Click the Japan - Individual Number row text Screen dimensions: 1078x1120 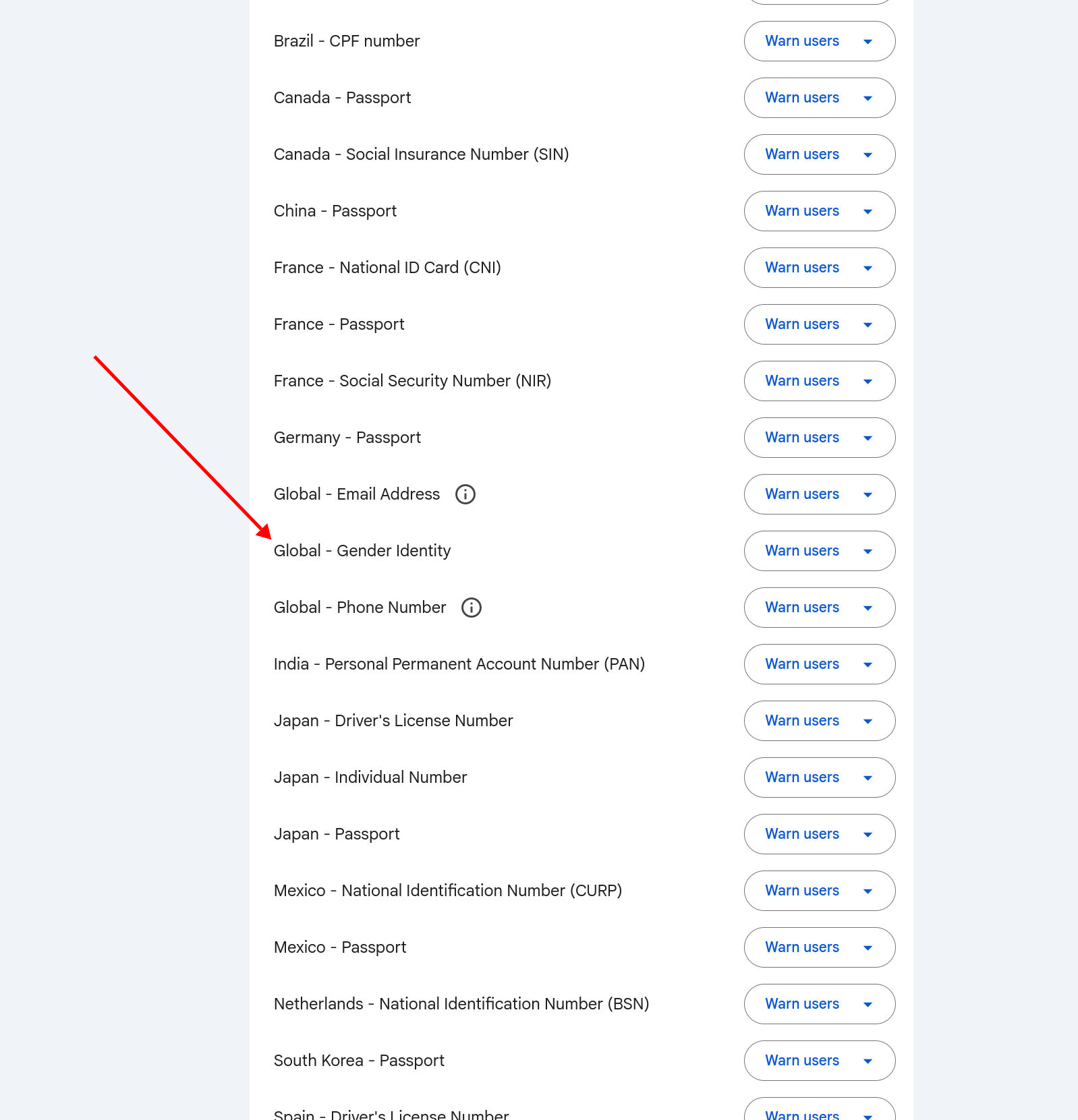point(370,777)
